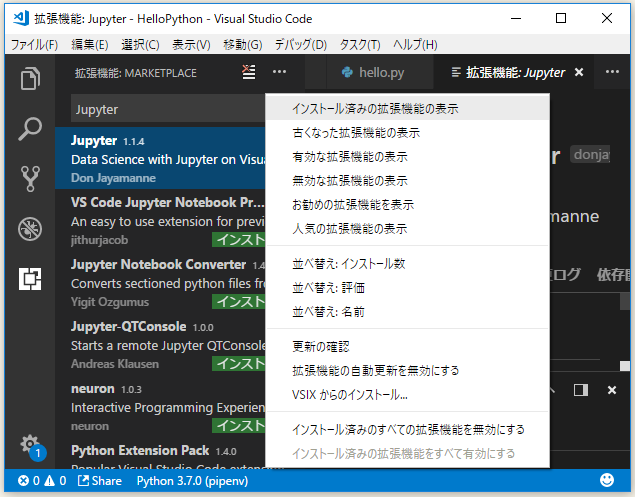Clear extensions search results icon
The width and height of the screenshot is (635, 497).
point(249,73)
